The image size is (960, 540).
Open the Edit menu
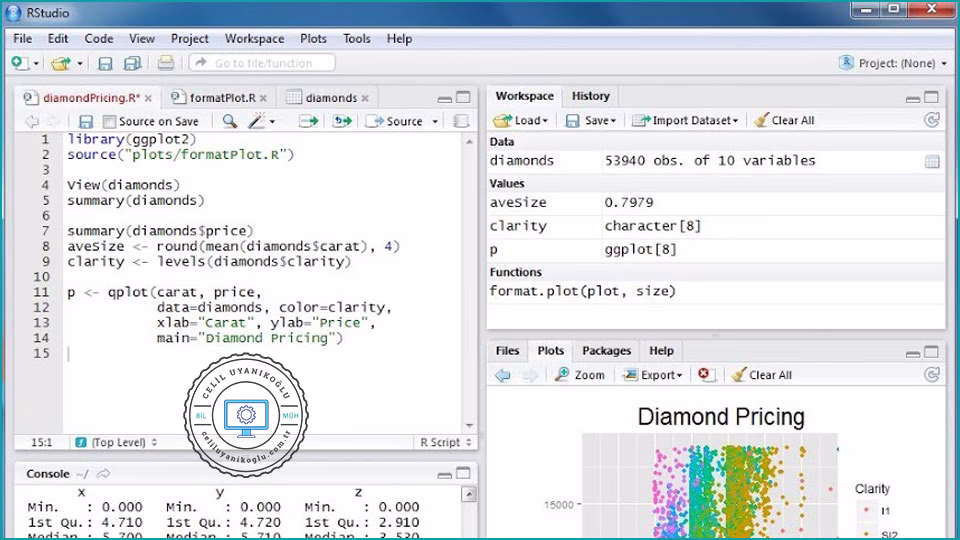pos(58,39)
